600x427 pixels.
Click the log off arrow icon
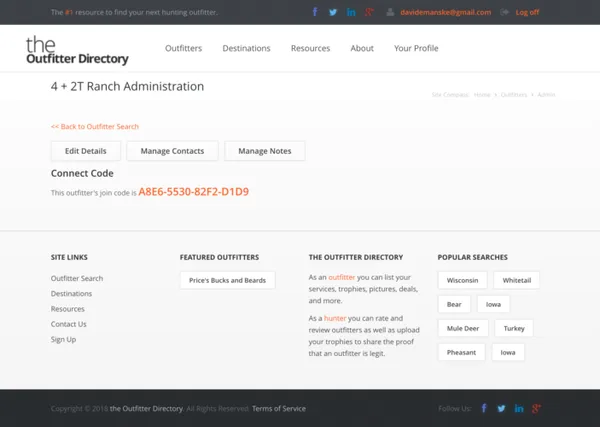[x=505, y=12]
